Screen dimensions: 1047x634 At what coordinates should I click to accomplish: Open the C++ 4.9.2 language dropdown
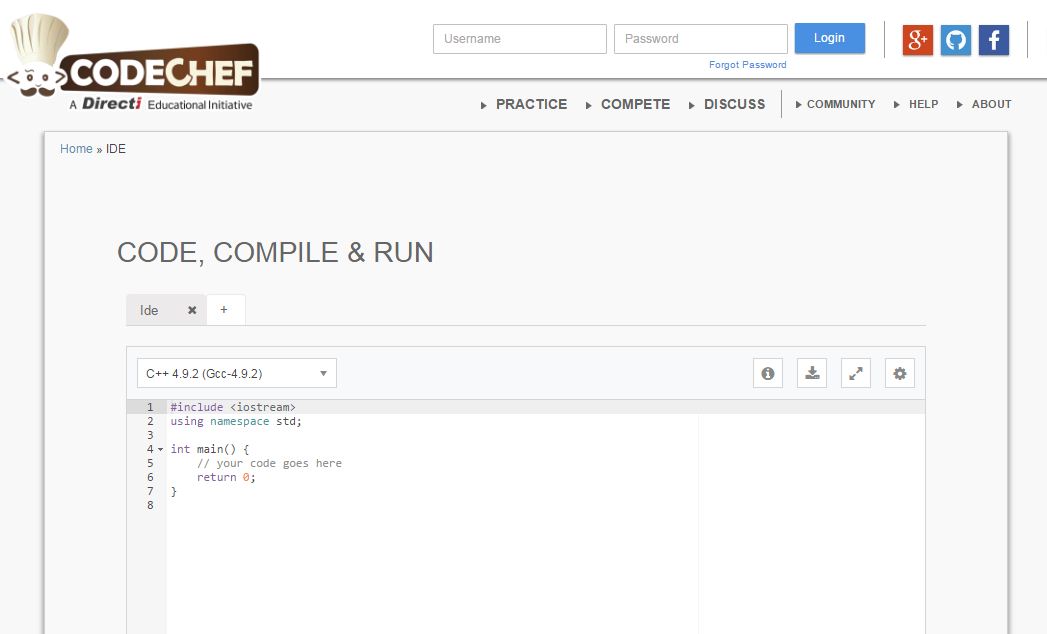pyautogui.click(x=236, y=372)
